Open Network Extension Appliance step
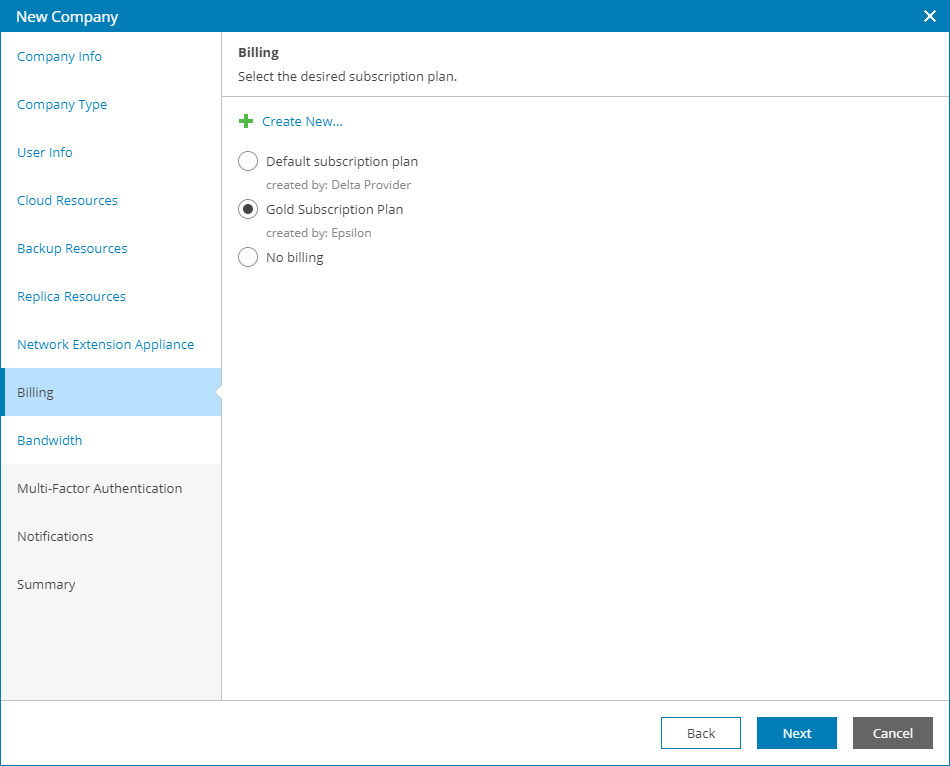The image size is (950, 766). [105, 344]
